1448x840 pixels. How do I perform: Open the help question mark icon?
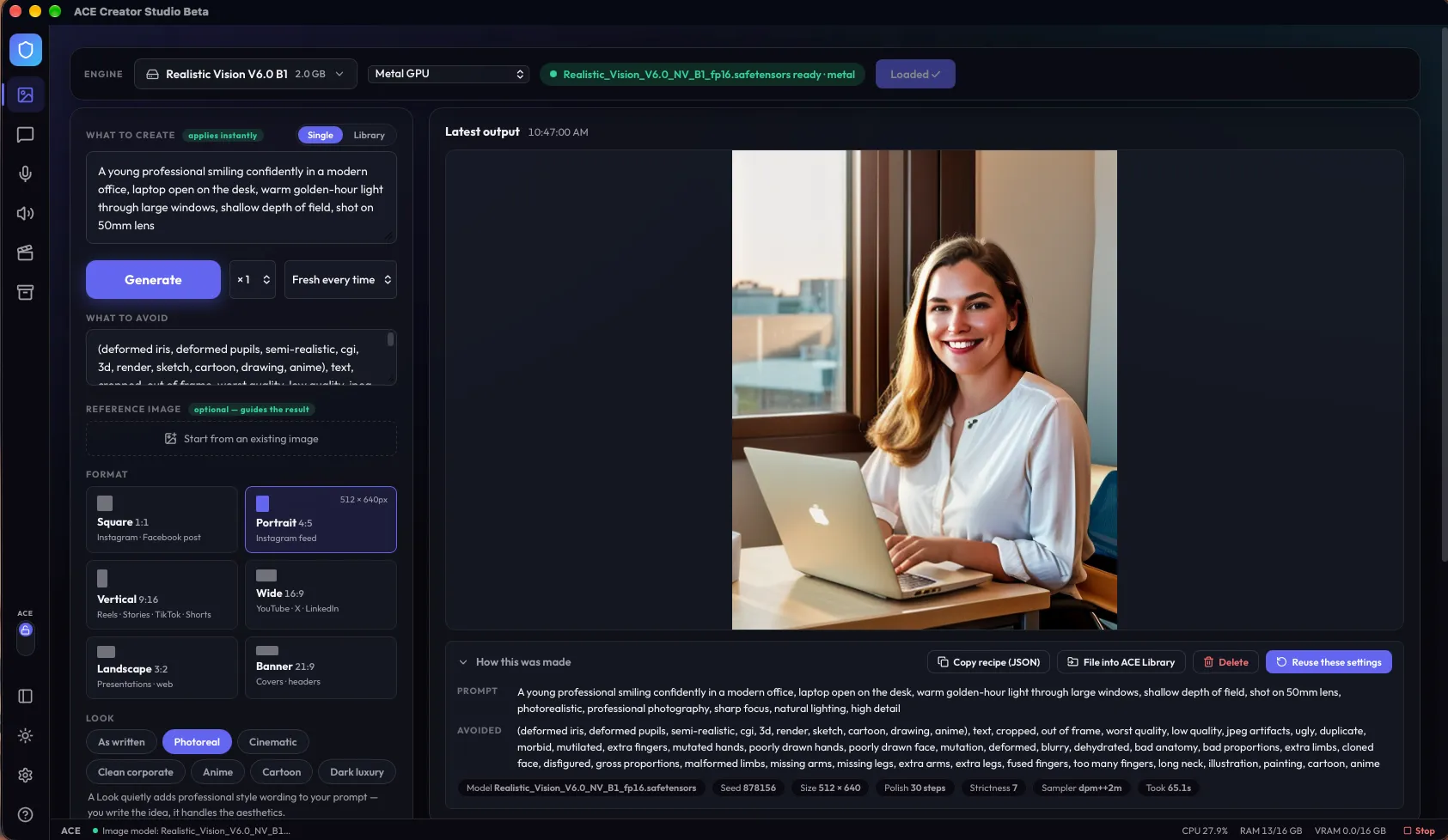click(26, 814)
